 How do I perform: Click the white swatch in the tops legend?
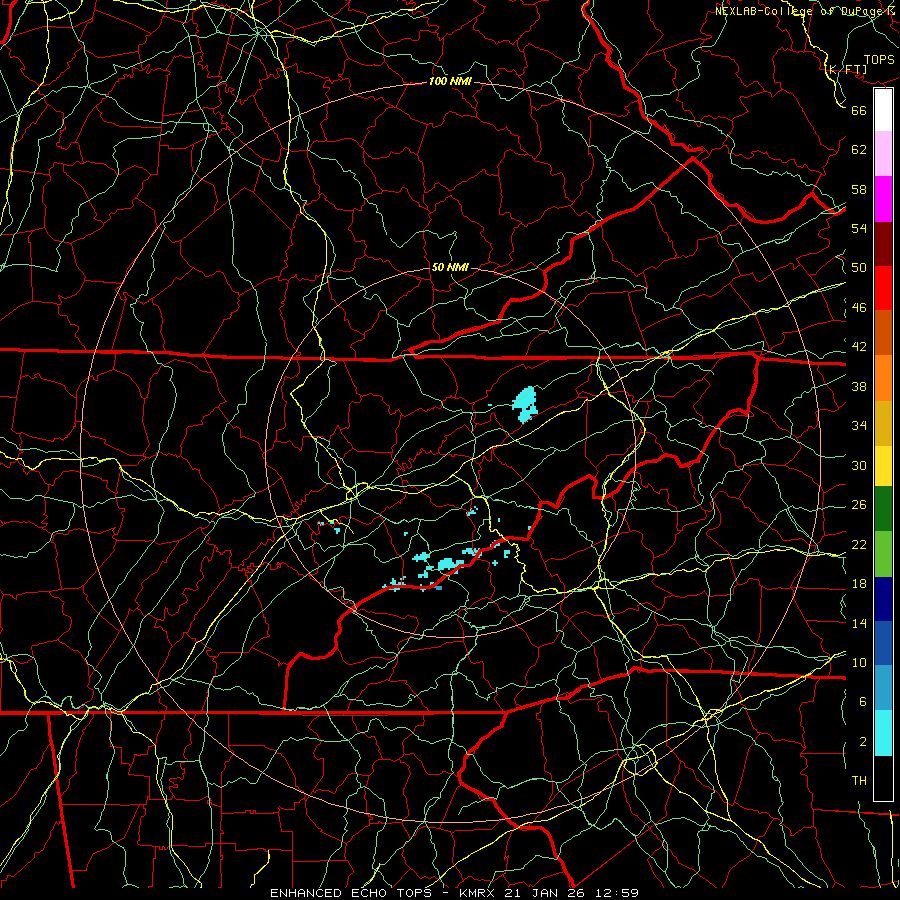pyautogui.click(x=883, y=110)
